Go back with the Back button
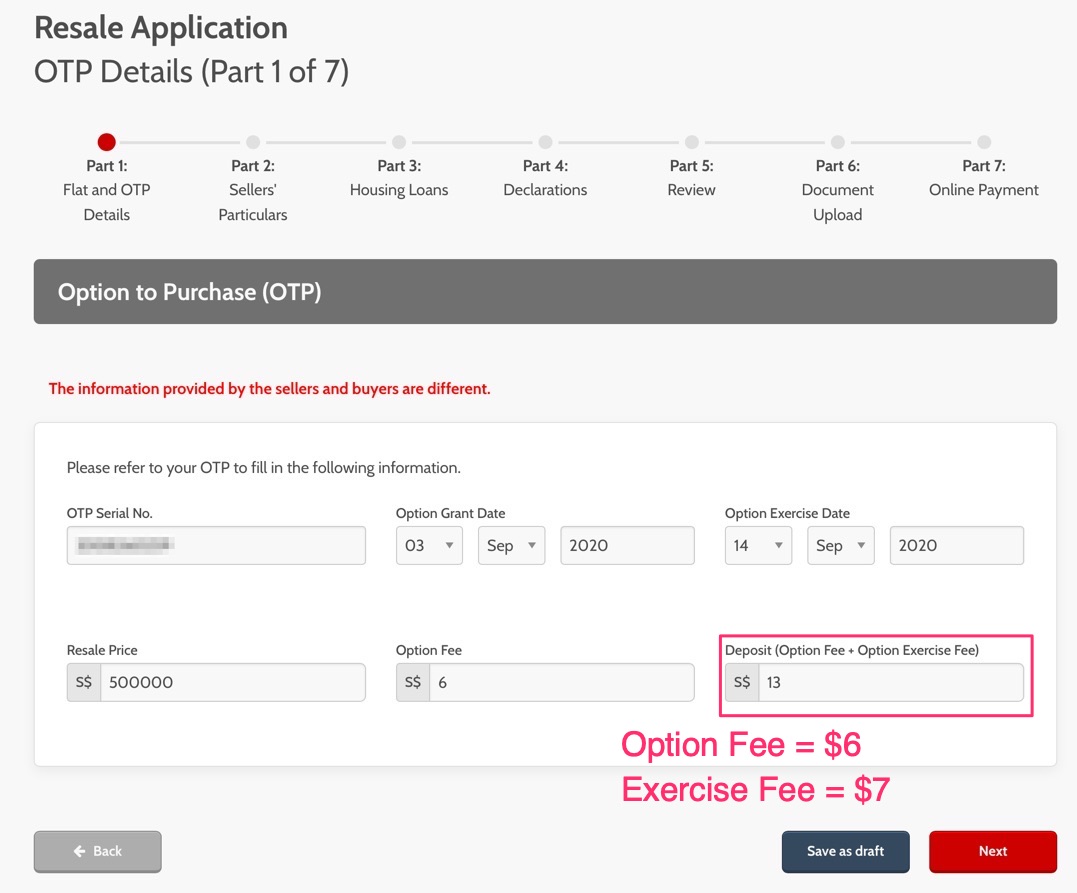This screenshot has width=1077, height=893. [98, 851]
